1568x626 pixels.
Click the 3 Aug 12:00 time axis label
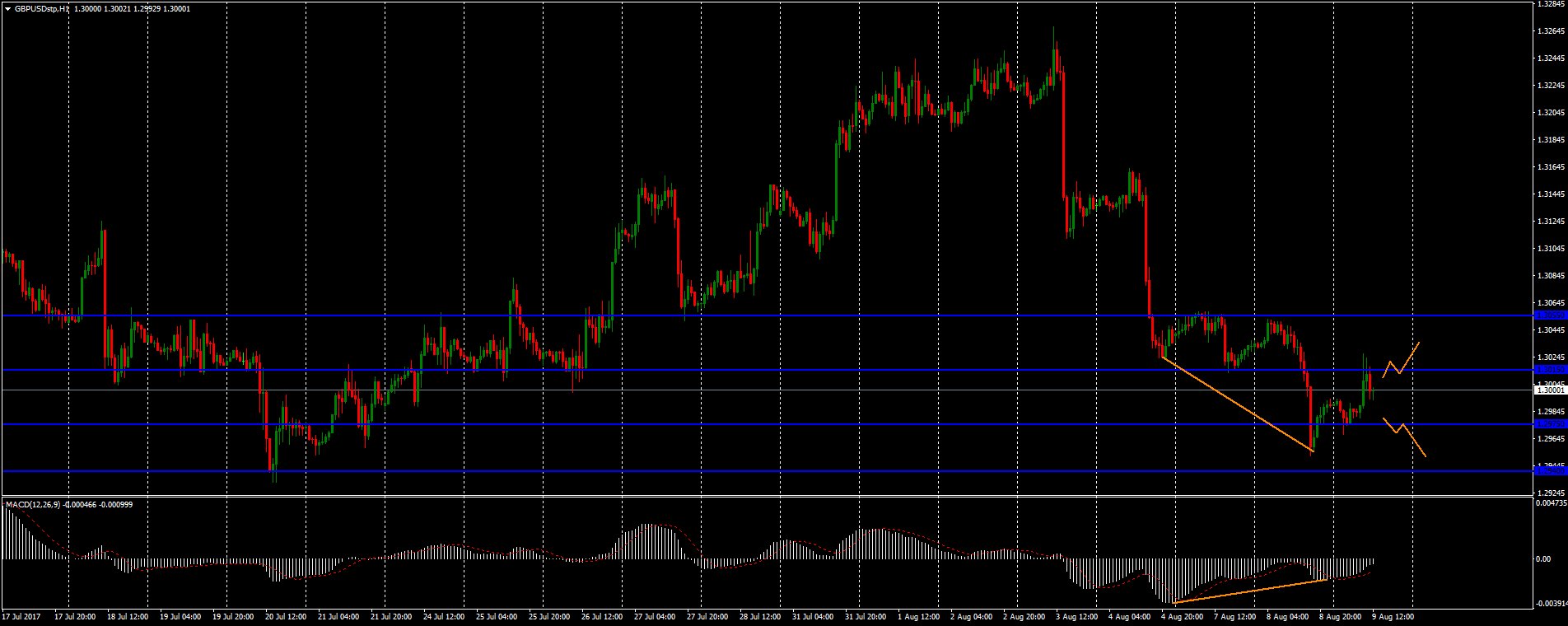tap(1076, 616)
